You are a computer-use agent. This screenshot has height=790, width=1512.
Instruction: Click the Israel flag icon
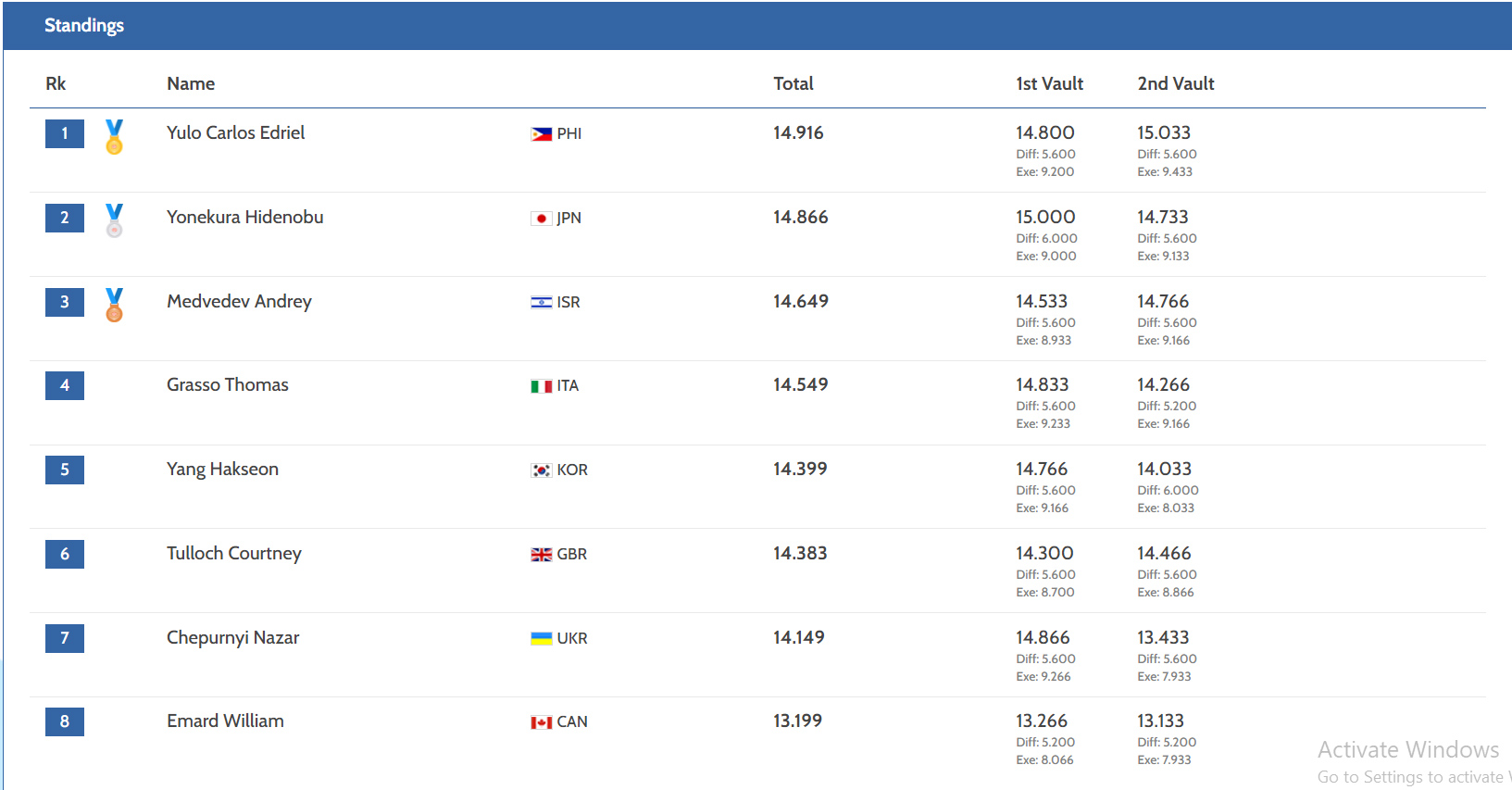click(x=542, y=303)
